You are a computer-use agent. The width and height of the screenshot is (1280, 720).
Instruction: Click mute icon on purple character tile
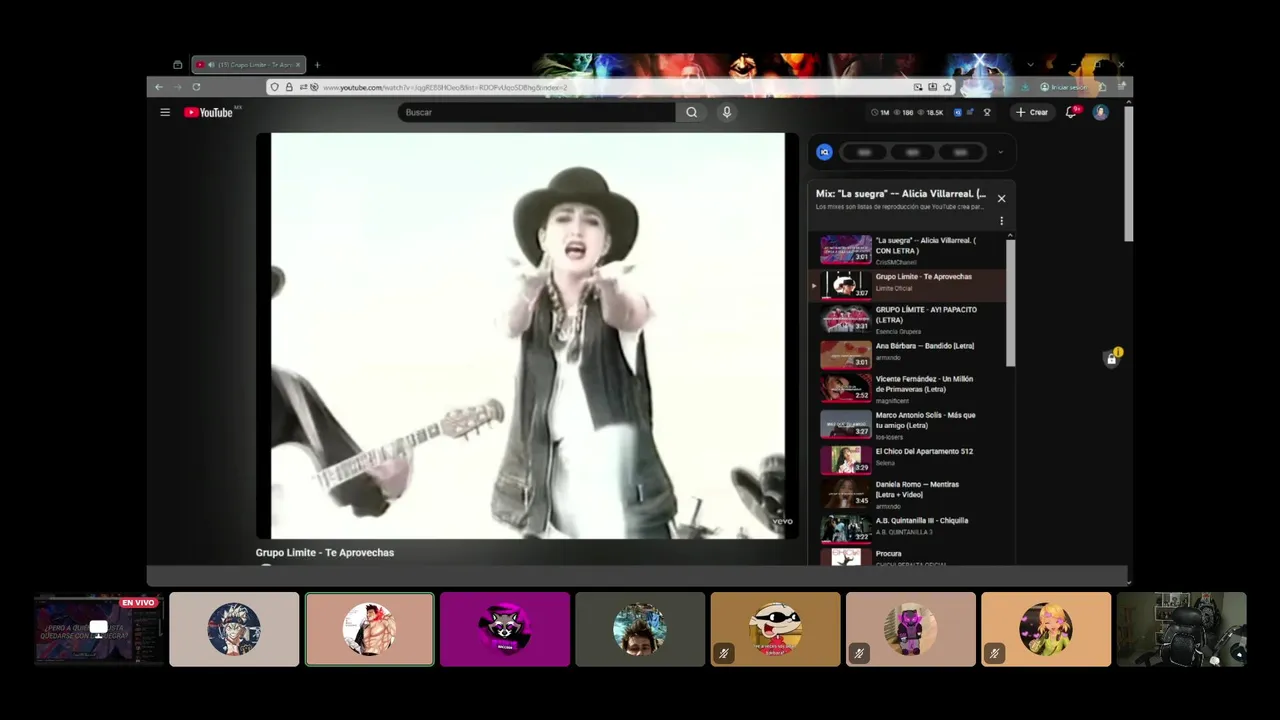click(x=858, y=654)
